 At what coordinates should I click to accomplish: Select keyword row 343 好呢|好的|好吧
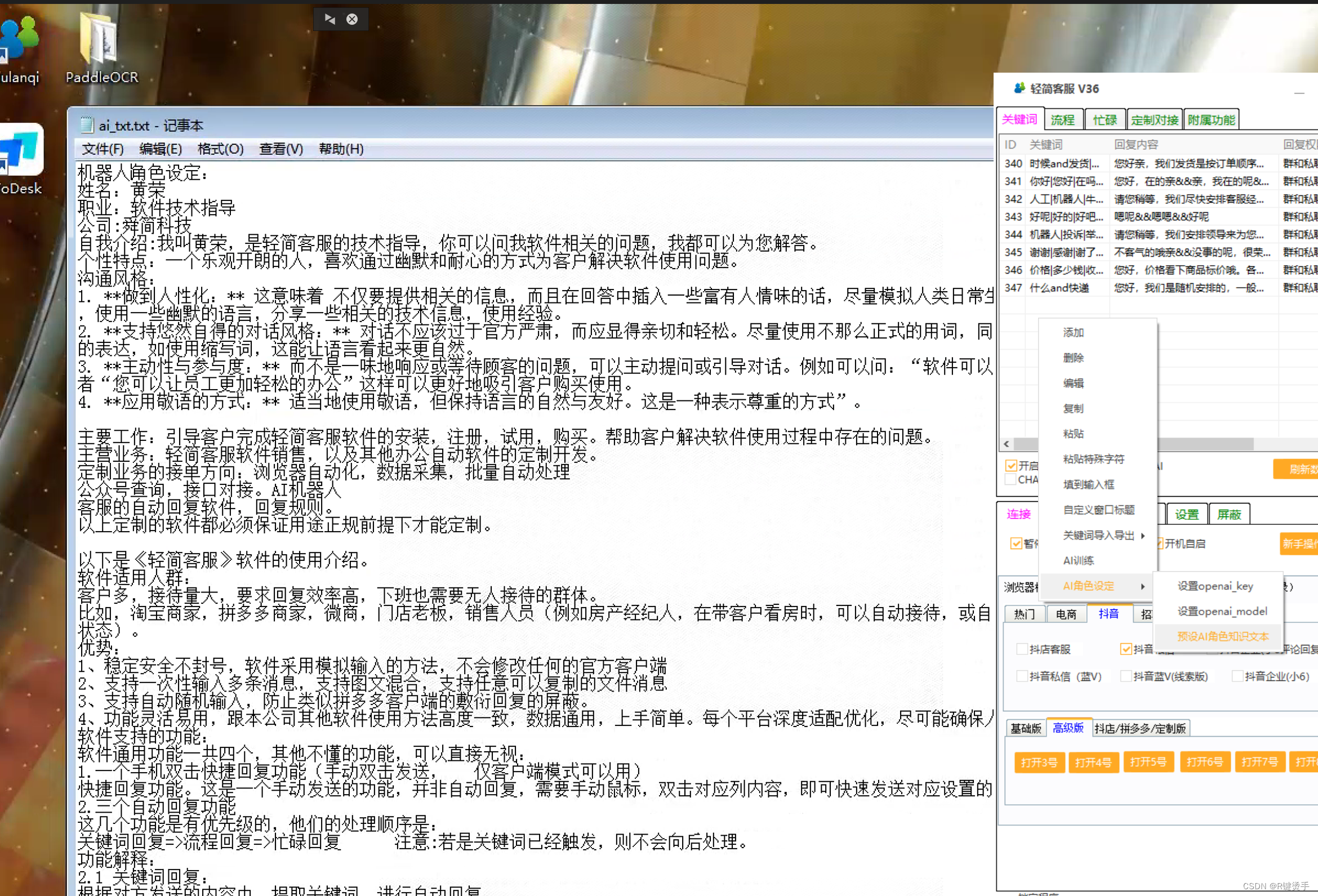(x=1159, y=217)
